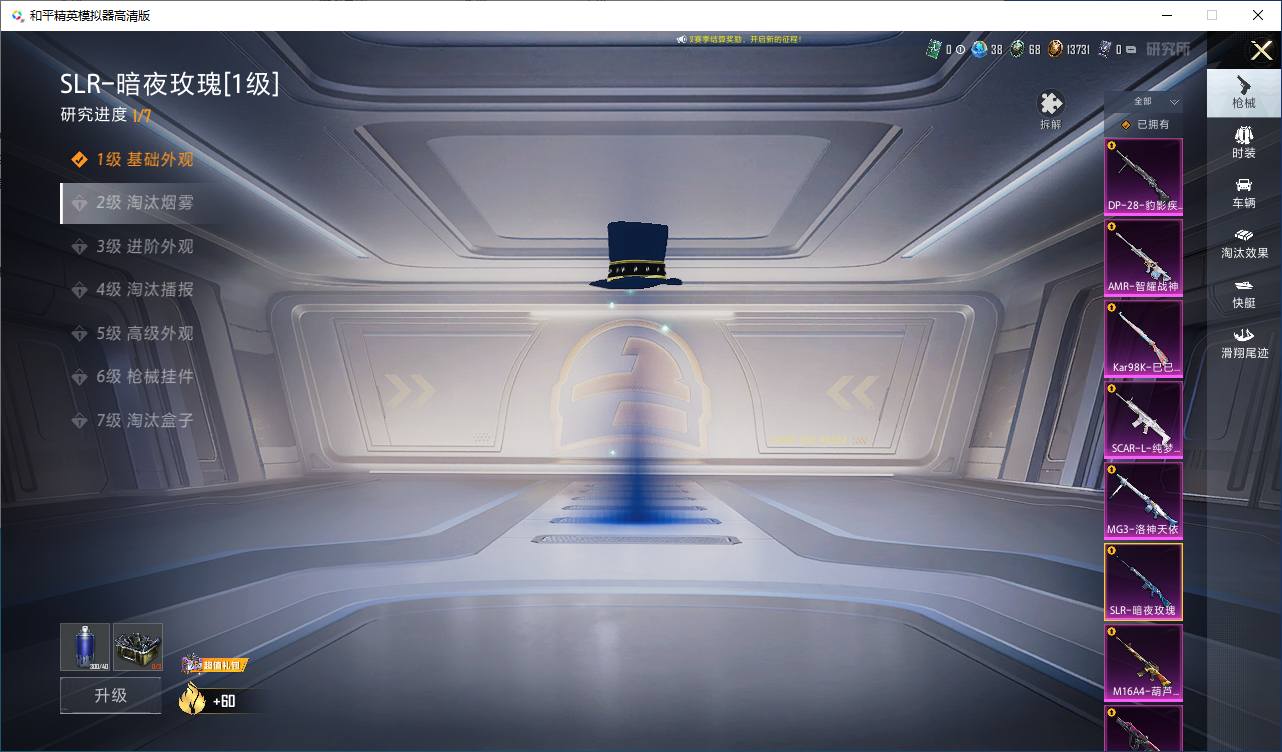This screenshot has width=1282, height=752.
Task: Toggle the 已拥有 owned filter
Action: click(x=1144, y=125)
